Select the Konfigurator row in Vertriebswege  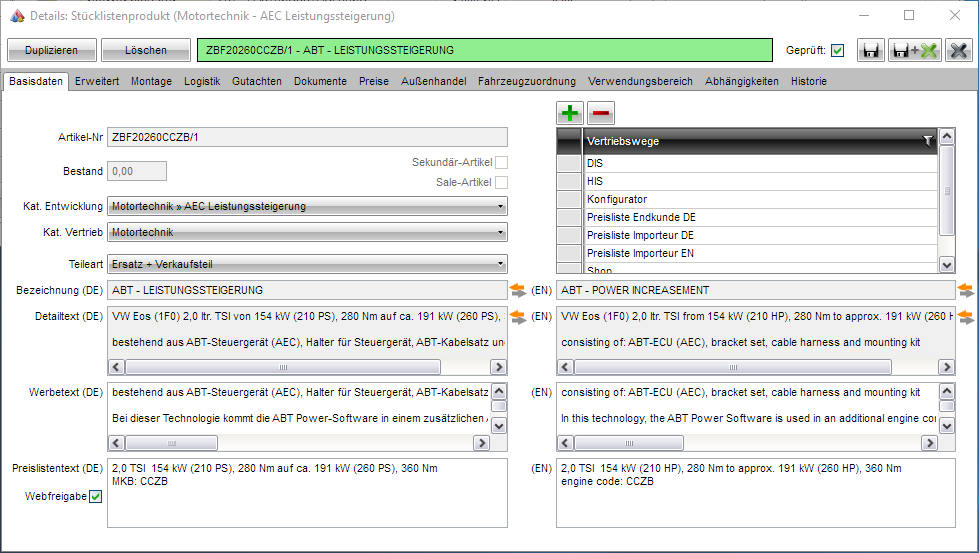(760, 200)
